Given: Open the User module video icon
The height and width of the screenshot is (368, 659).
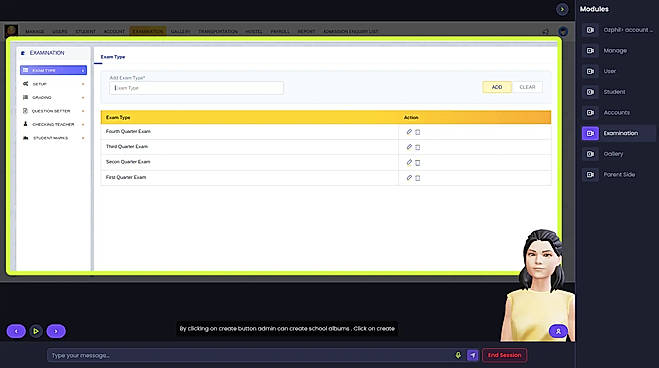Looking at the screenshot, I should pyautogui.click(x=590, y=71).
